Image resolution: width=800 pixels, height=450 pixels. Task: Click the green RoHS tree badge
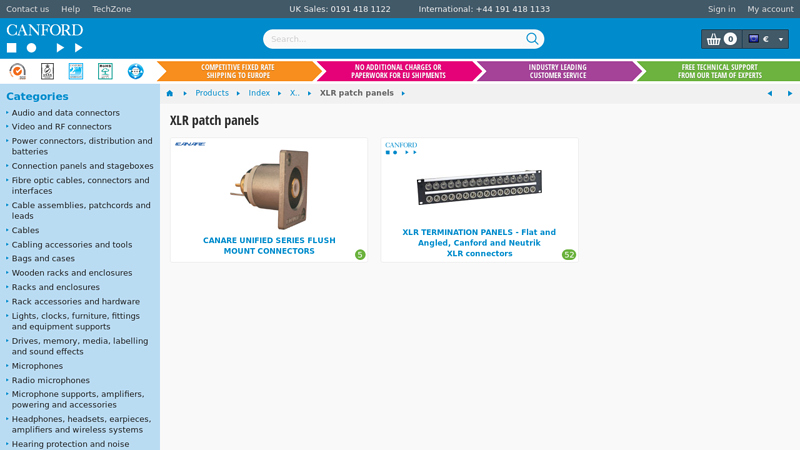(x=106, y=71)
